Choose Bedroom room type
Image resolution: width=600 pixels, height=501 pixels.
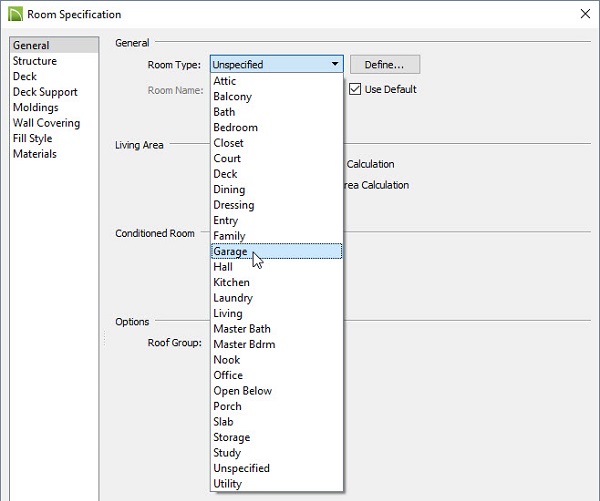pyautogui.click(x=276, y=127)
